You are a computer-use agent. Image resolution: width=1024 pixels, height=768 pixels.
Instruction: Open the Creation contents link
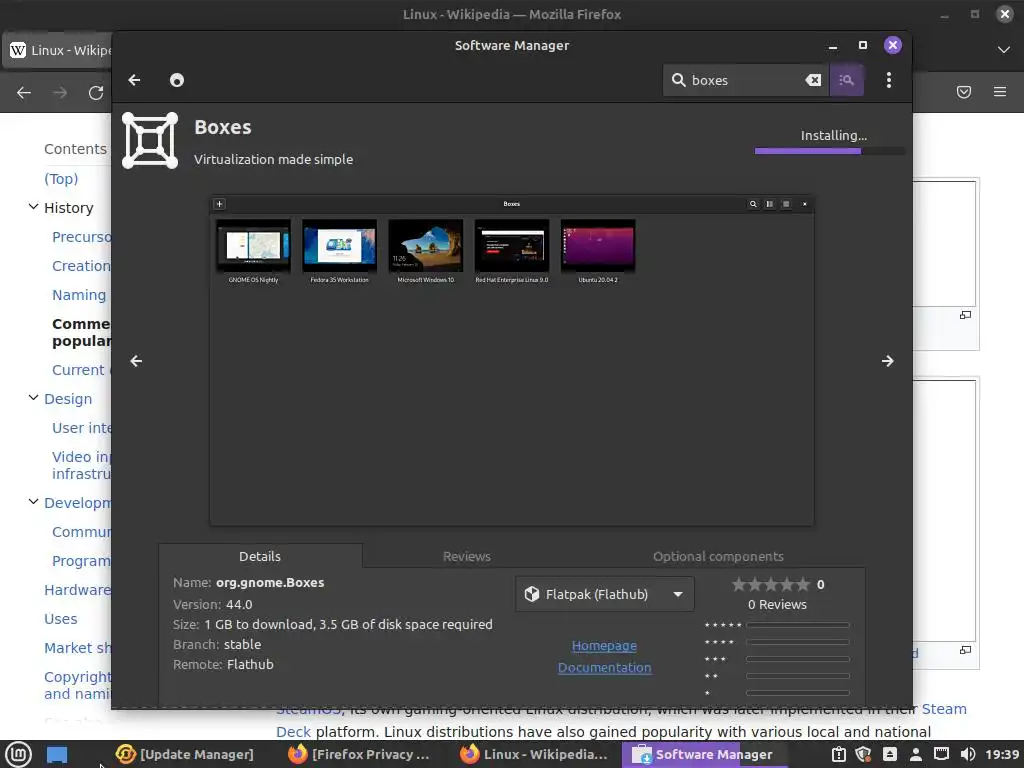click(x=81, y=266)
